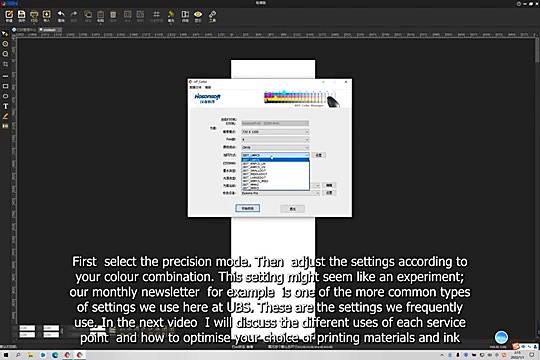Screen dimensions: 540x360
Task: Open the Windows Start menu
Action: [6, 355]
